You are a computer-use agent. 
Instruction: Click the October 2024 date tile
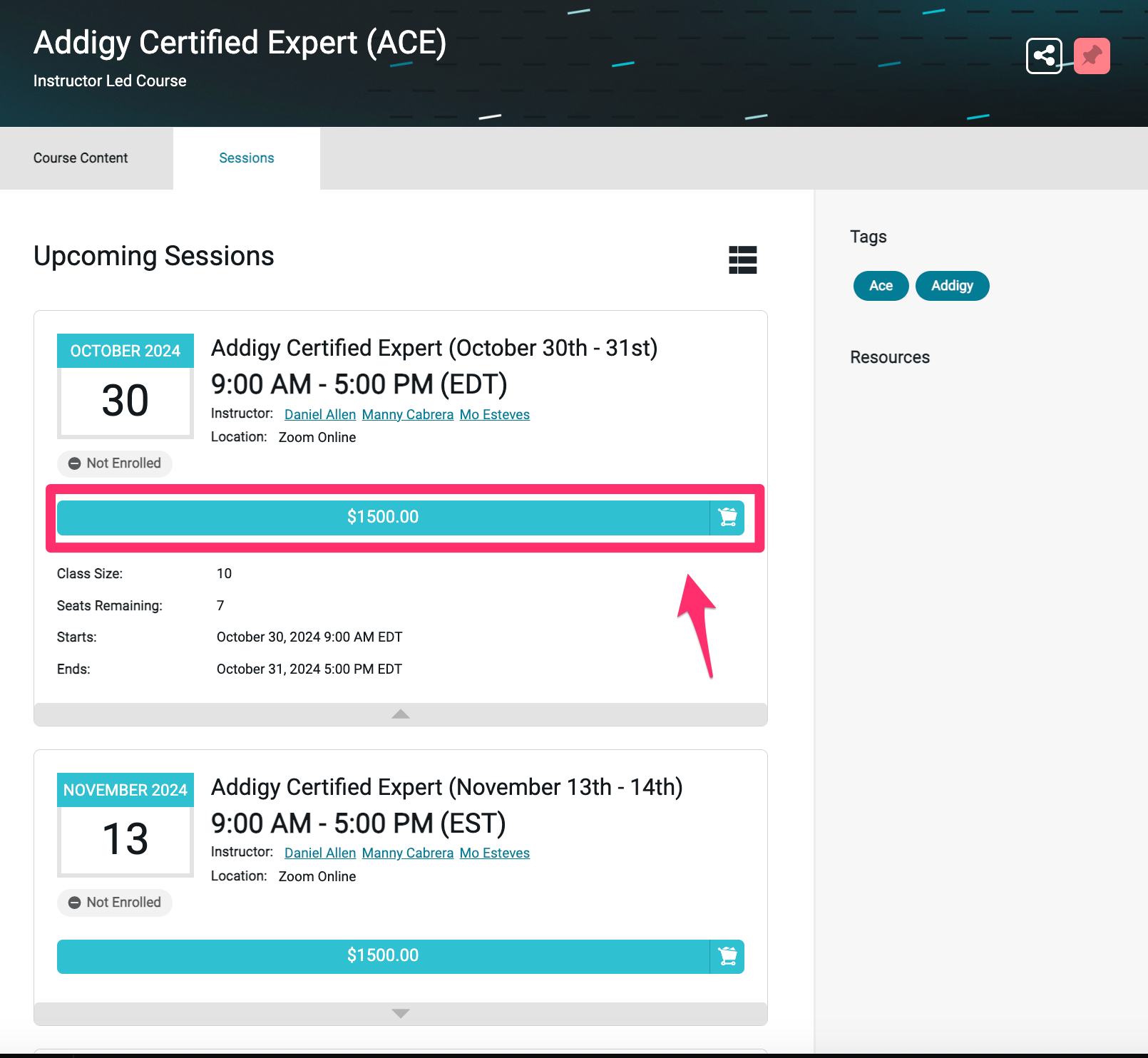[x=125, y=386]
